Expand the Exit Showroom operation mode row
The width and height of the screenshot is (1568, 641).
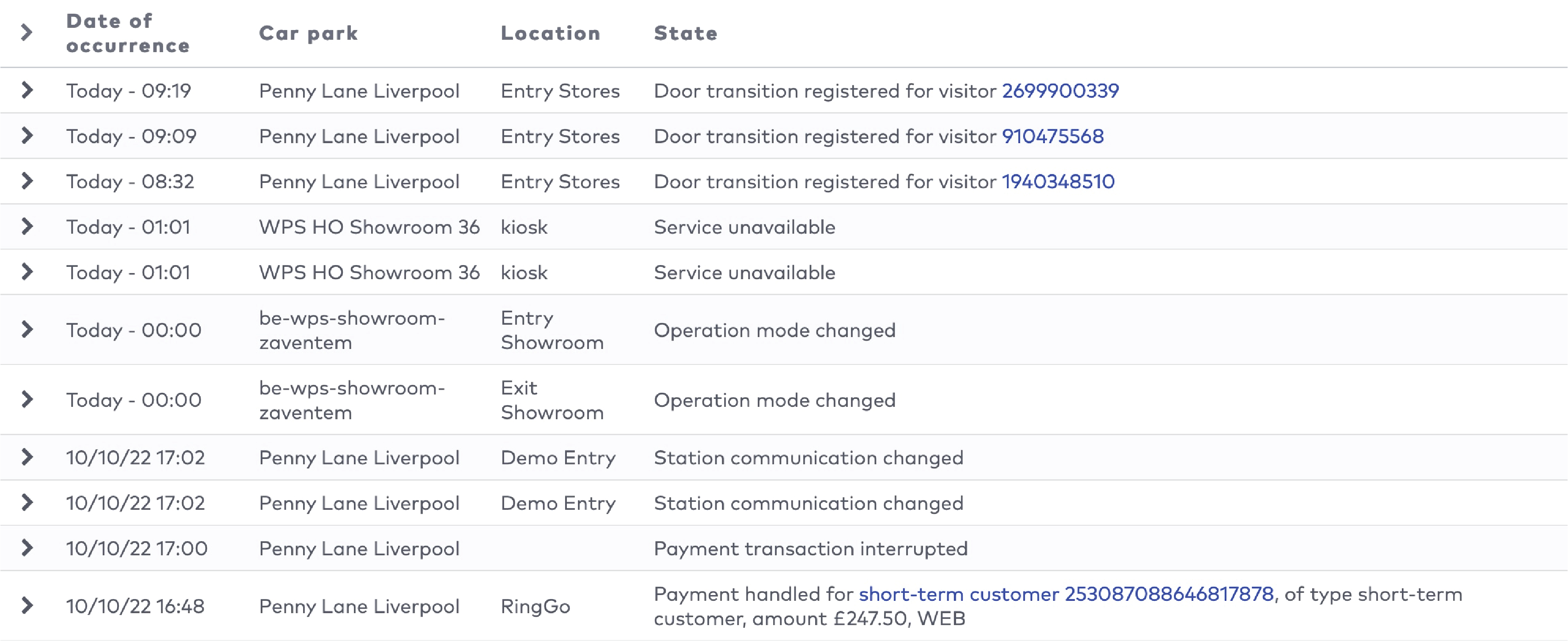(27, 400)
